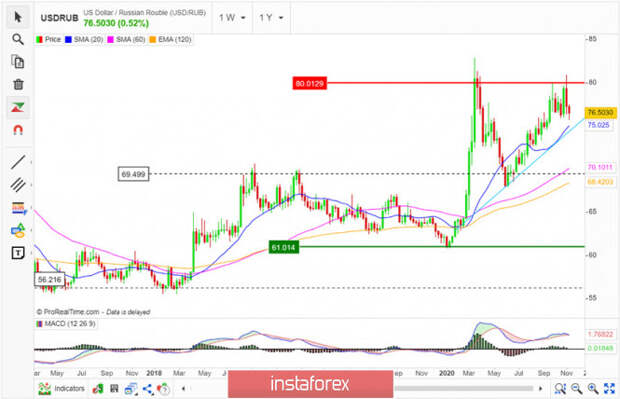620x399 pixels.
Task: Open the 1 Y range dropdown
Action: point(271,18)
